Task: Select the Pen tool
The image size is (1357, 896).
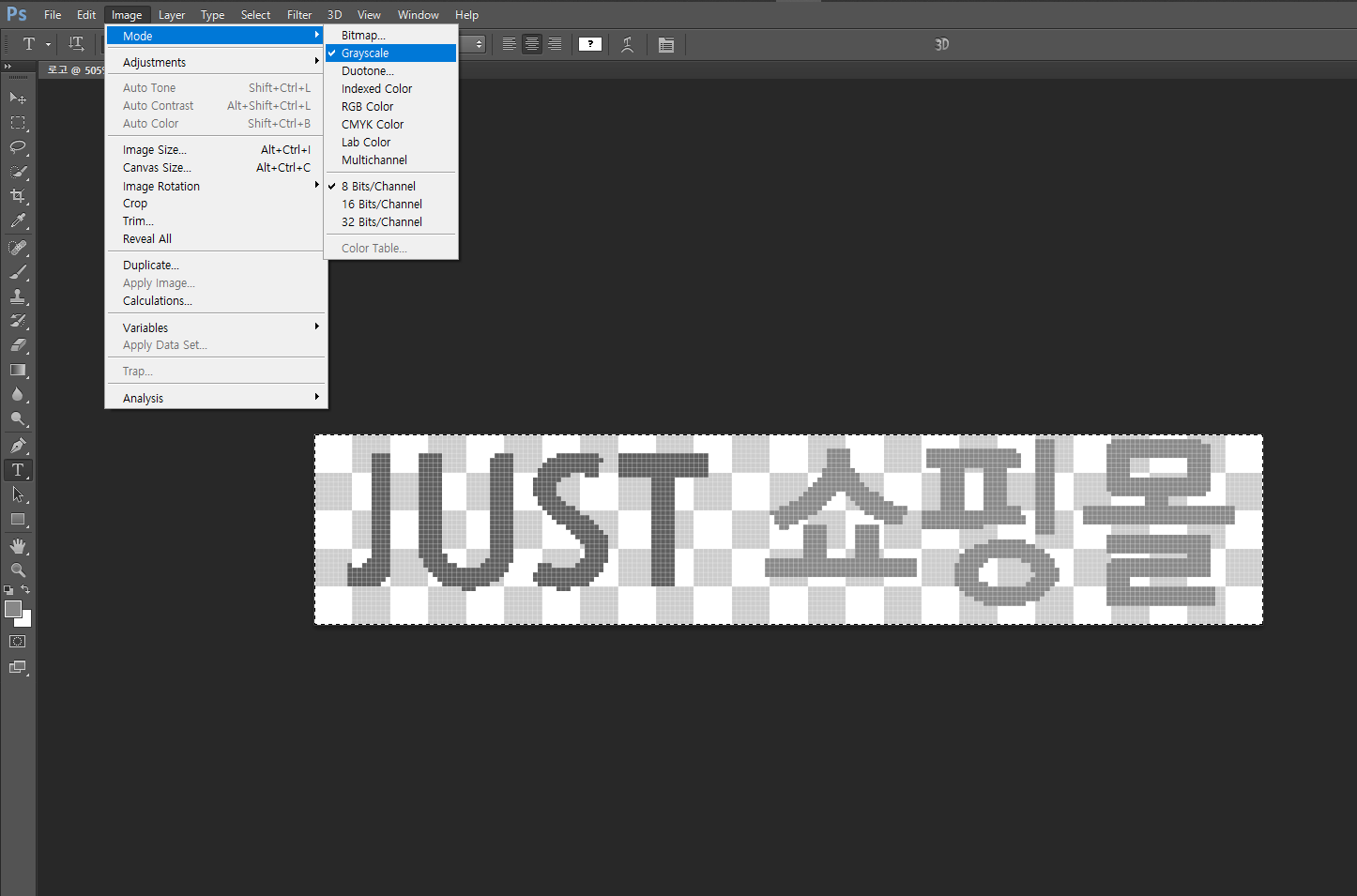Action: point(18,446)
